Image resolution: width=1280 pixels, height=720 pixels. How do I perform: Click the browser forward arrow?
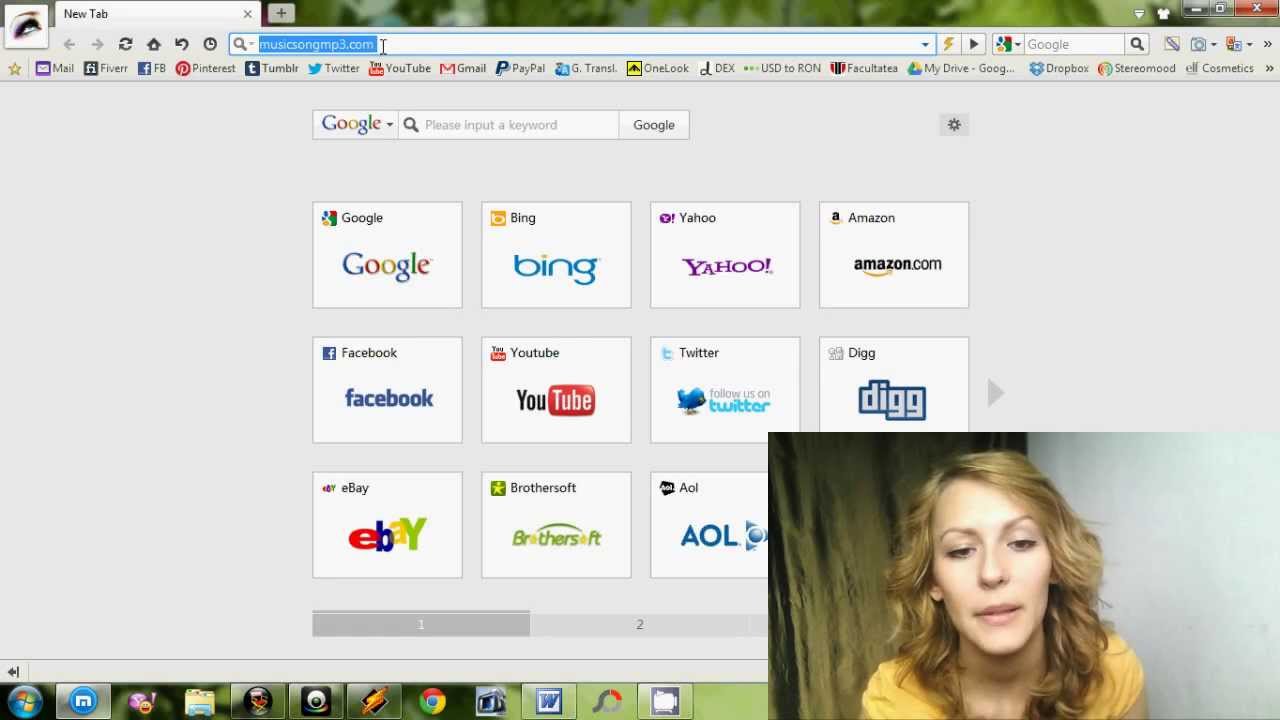click(97, 44)
